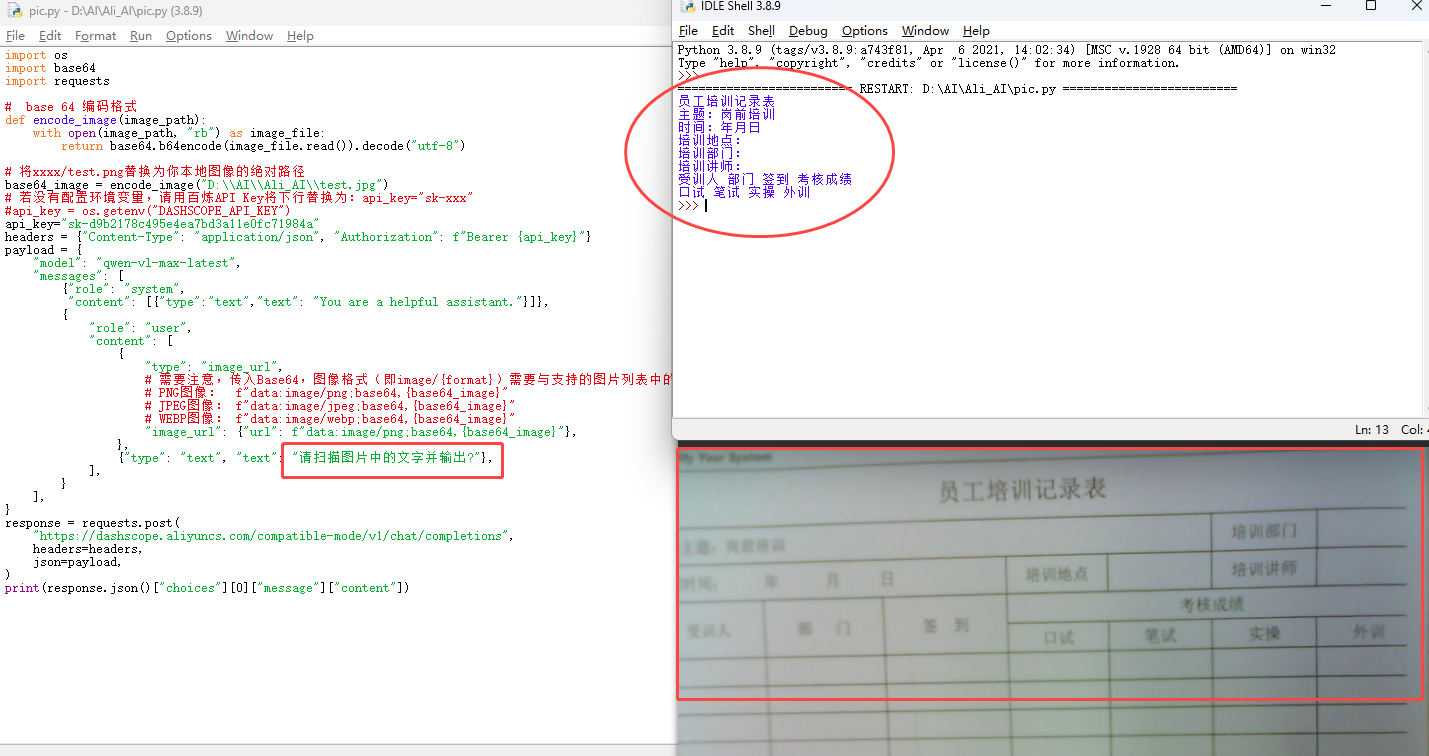
Task: Click the RESTART: D:\AI\Ali_AI\pic.py line in shell
Action: tap(957, 89)
